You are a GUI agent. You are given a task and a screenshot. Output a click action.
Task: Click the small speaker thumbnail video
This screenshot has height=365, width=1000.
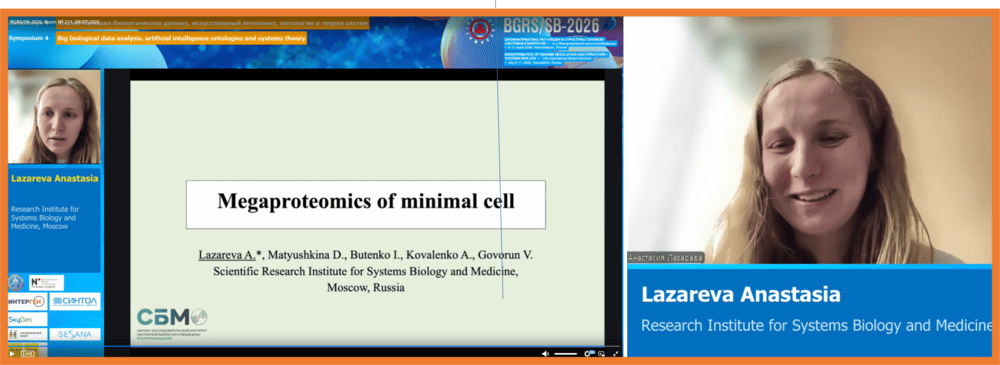(x=54, y=116)
